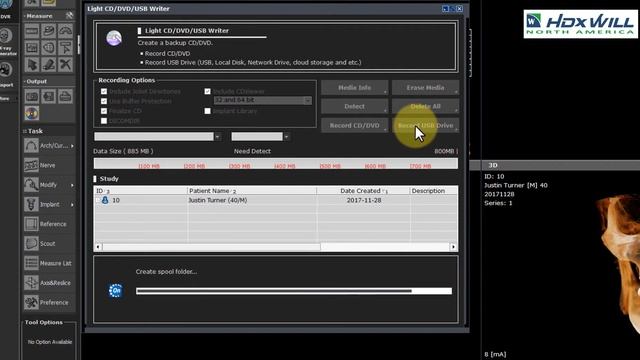The height and width of the screenshot is (360, 640).
Task: Select the text annotation arrow tool
Action: [x=65, y=48]
